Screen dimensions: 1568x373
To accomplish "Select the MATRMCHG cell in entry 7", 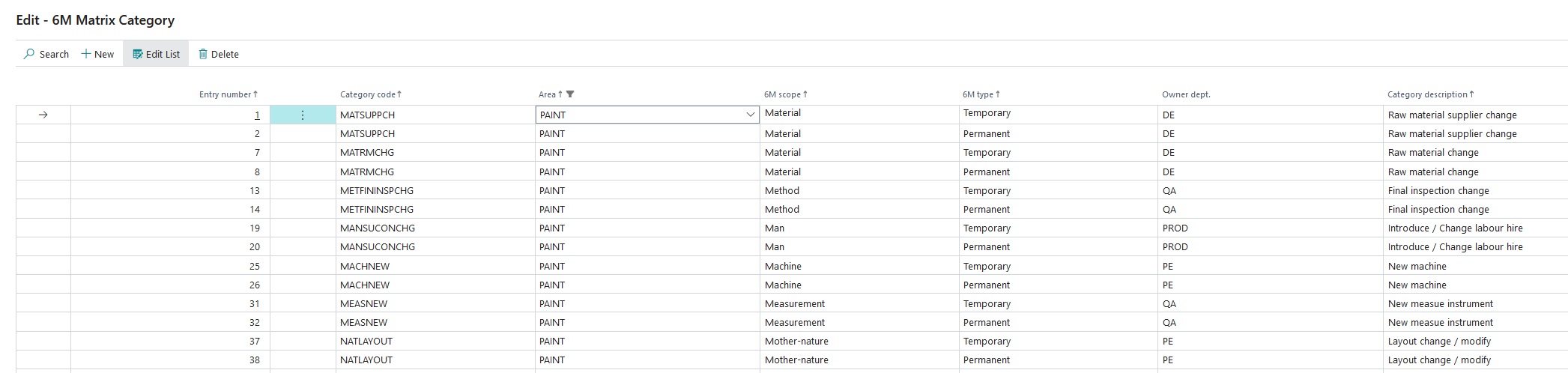I will [367, 153].
